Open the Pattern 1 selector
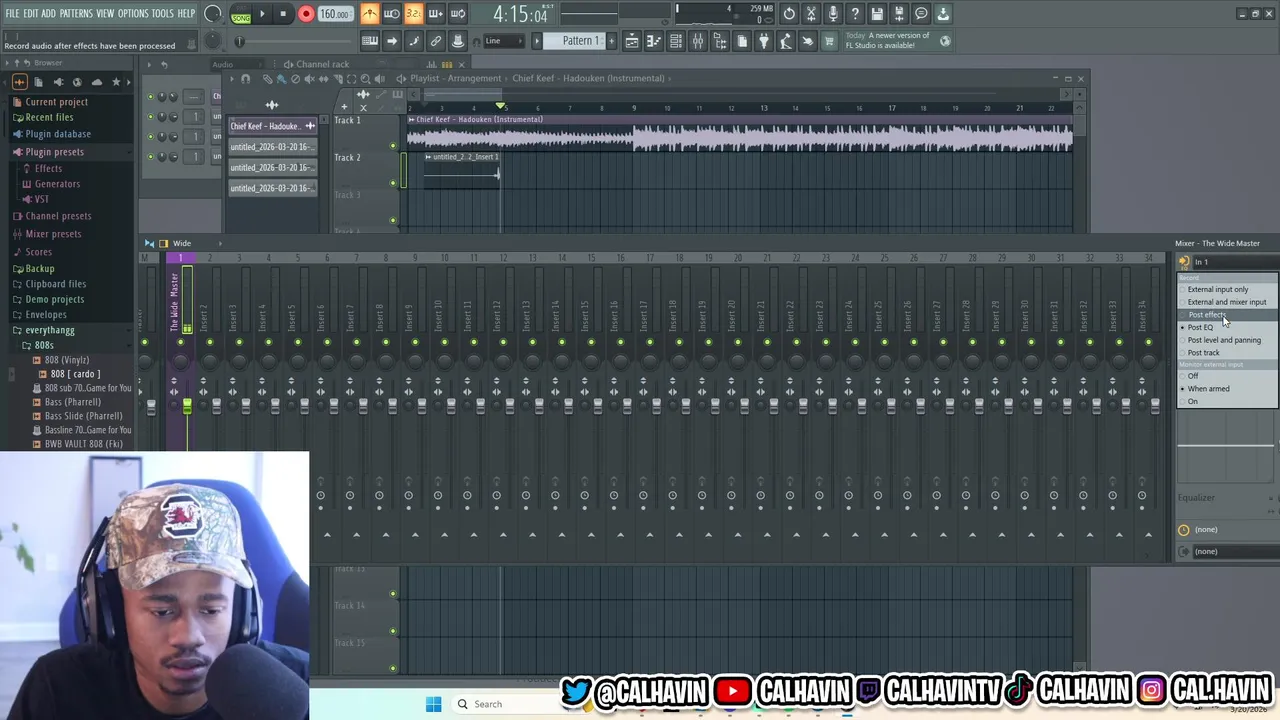This screenshot has height=720, width=1280. pyautogui.click(x=575, y=41)
